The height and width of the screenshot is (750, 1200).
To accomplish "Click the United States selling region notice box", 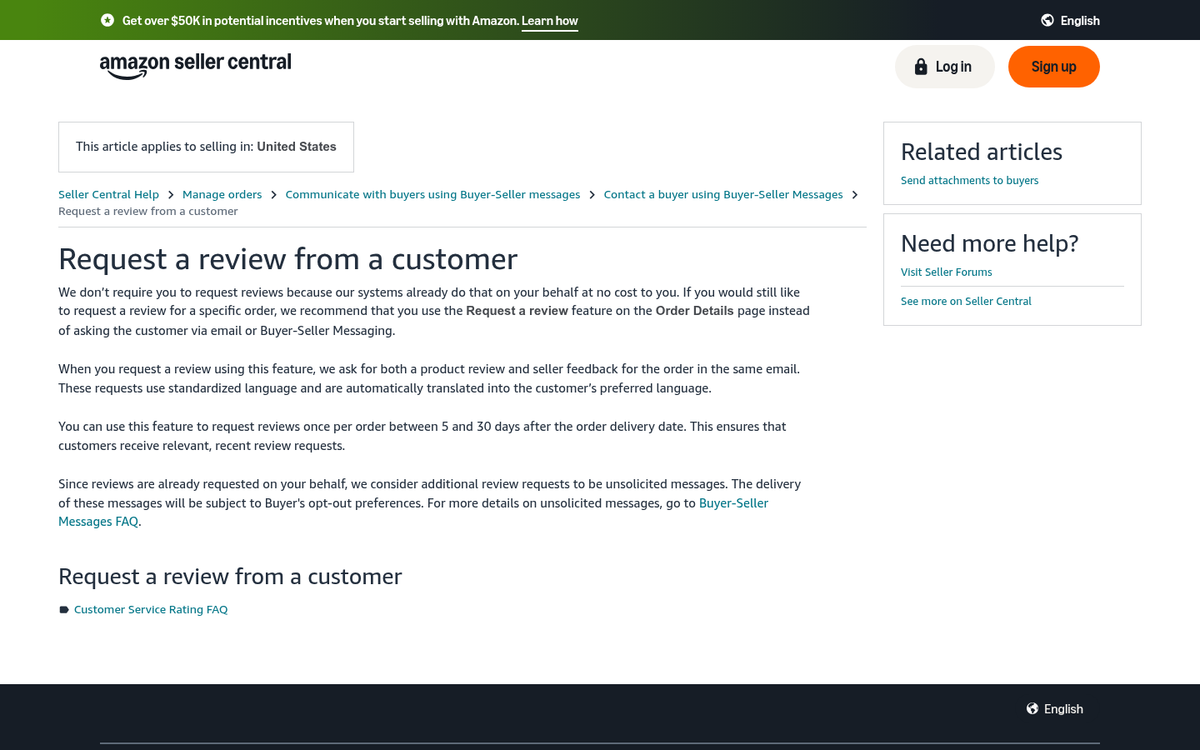I will coord(205,146).
